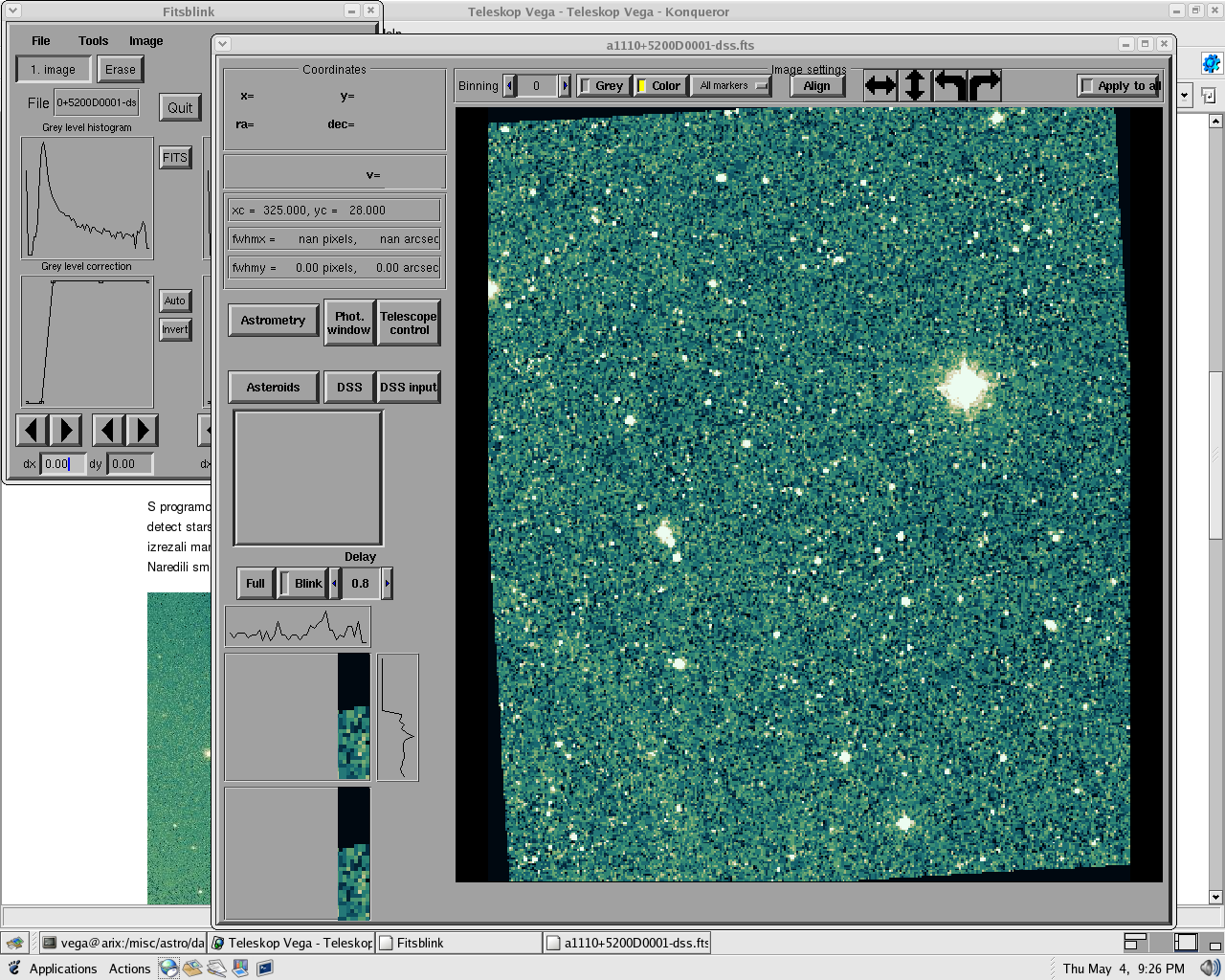
Task: Open the a1110 image window menu icon
Action: point(223,44)
